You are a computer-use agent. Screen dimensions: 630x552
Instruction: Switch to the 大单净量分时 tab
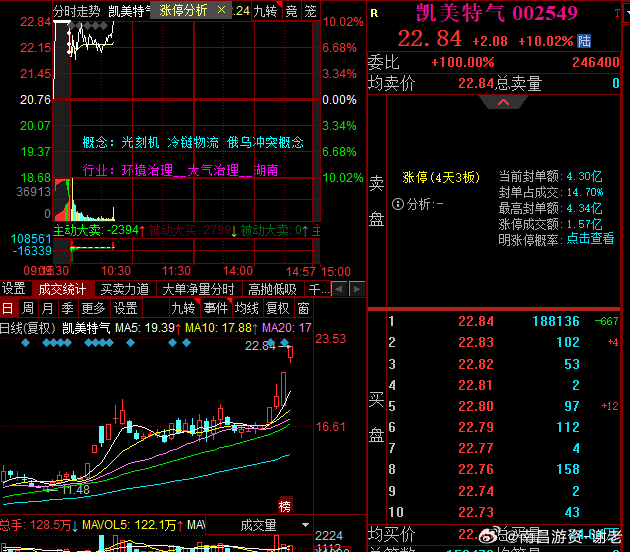click(198, 289)
